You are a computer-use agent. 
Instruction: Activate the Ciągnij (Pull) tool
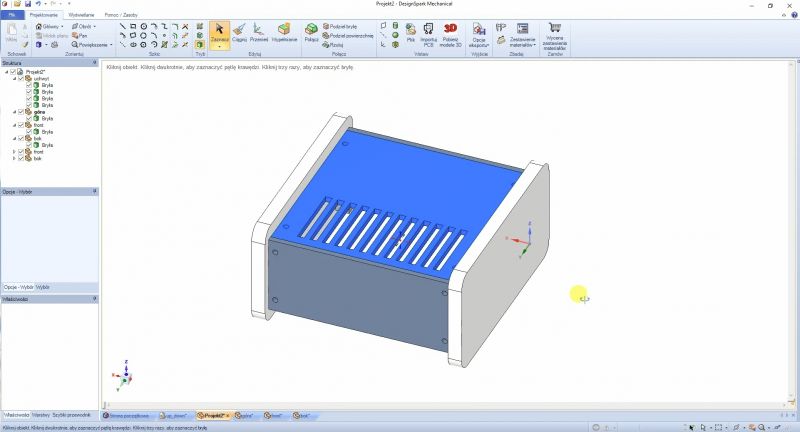239,32
